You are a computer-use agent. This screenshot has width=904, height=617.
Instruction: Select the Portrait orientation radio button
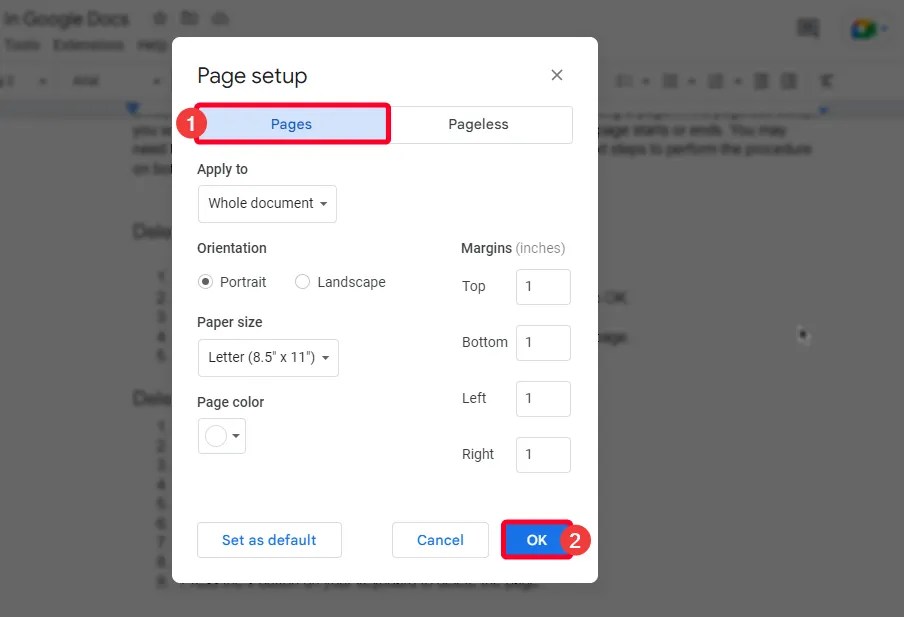(205, 282)
